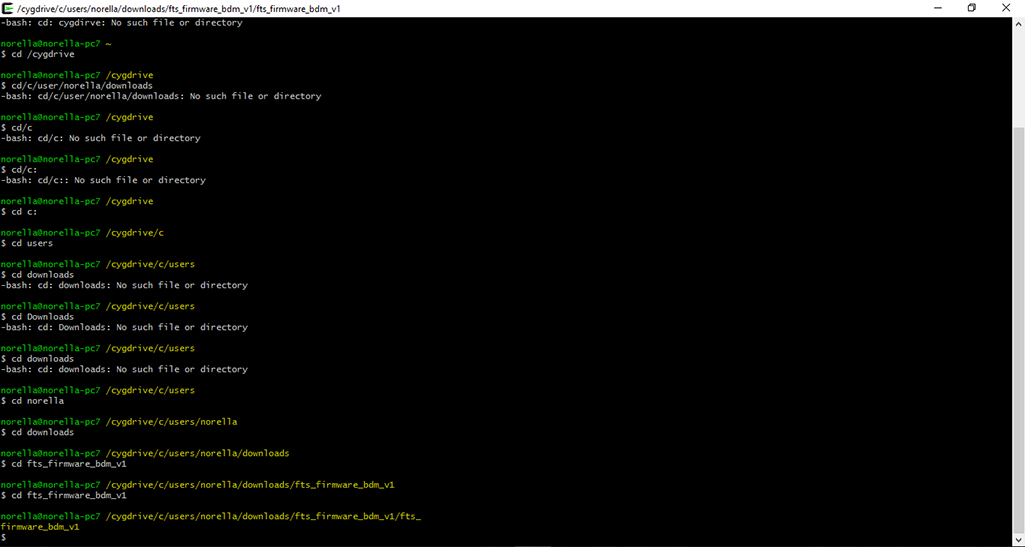Click the scrollbar up arrow
Viewport: 1025px width, 547px height.
point(1018,24)
